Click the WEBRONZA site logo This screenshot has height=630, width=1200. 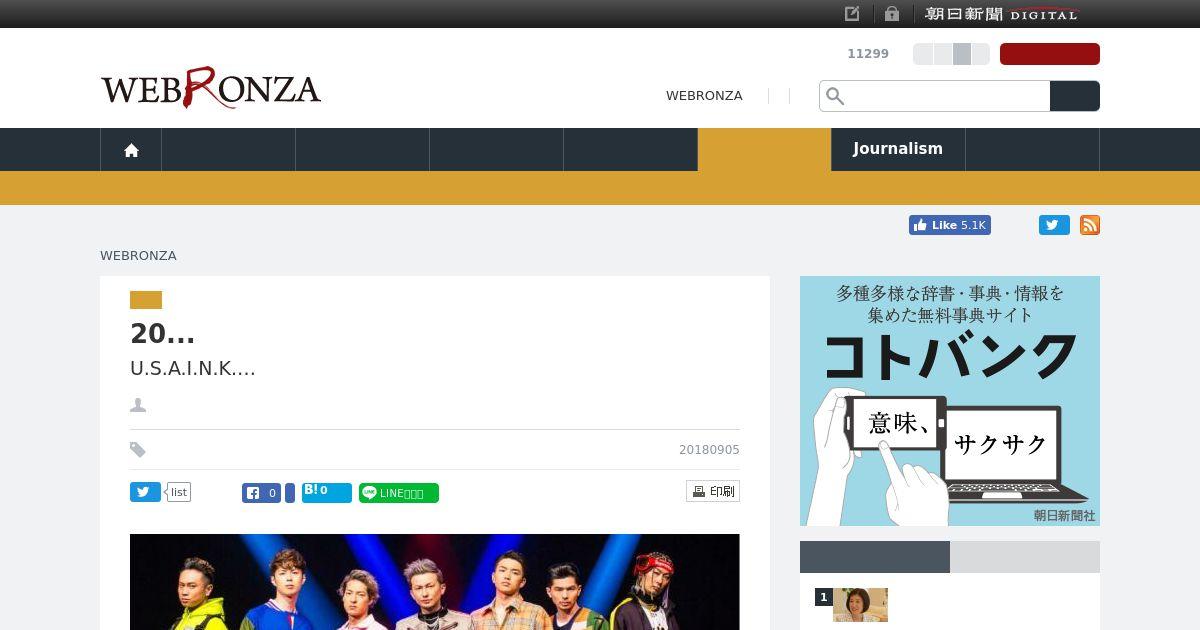click(x=210, y=89)
